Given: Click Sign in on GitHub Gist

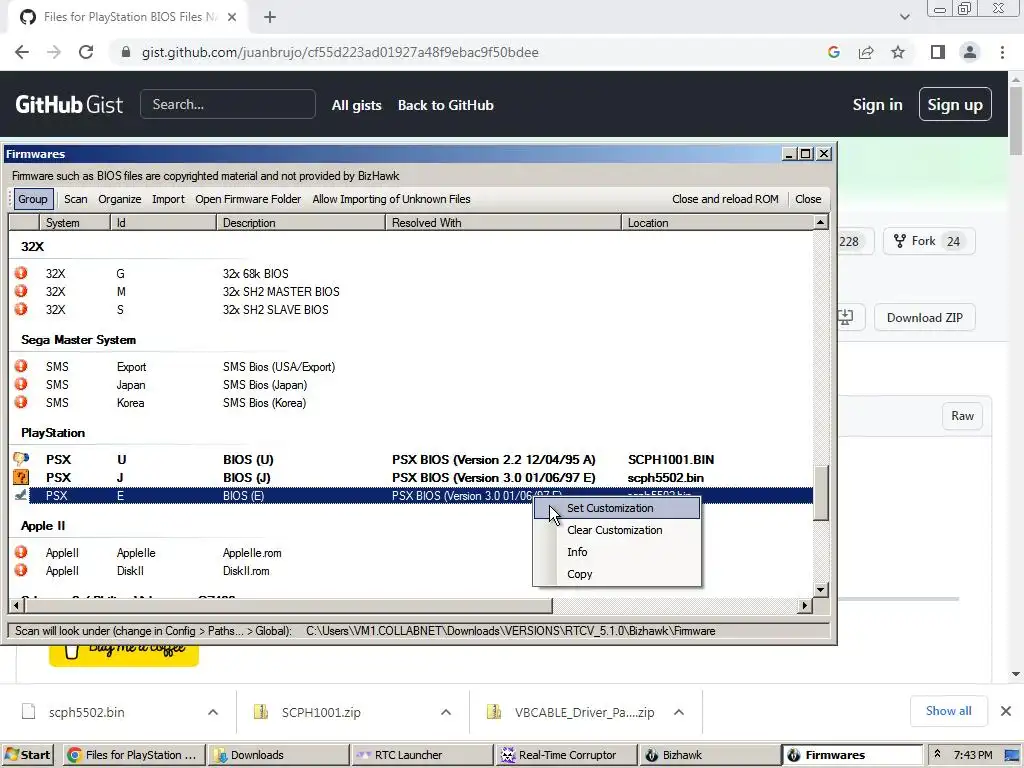Looking at the screenshot, I should coord(877,104).
